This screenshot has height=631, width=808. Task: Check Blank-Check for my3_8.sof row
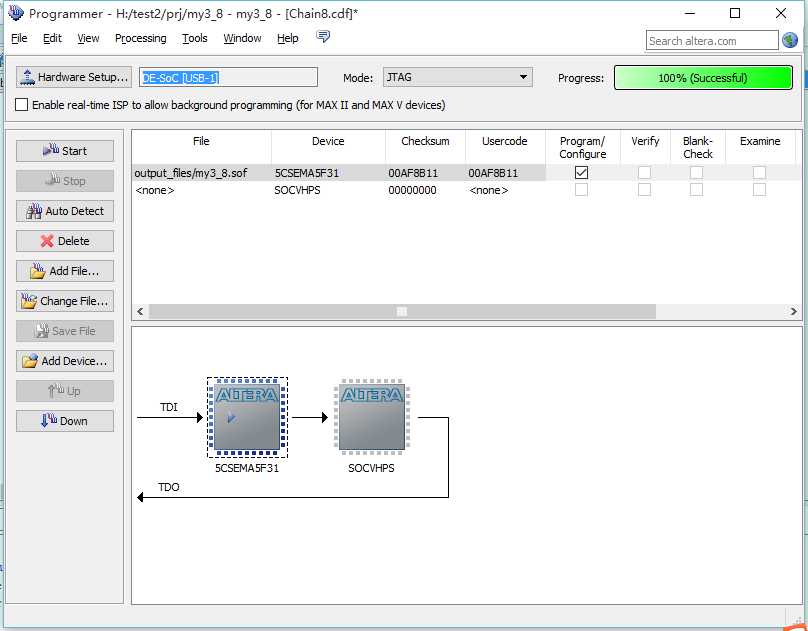tap(696, 173)
